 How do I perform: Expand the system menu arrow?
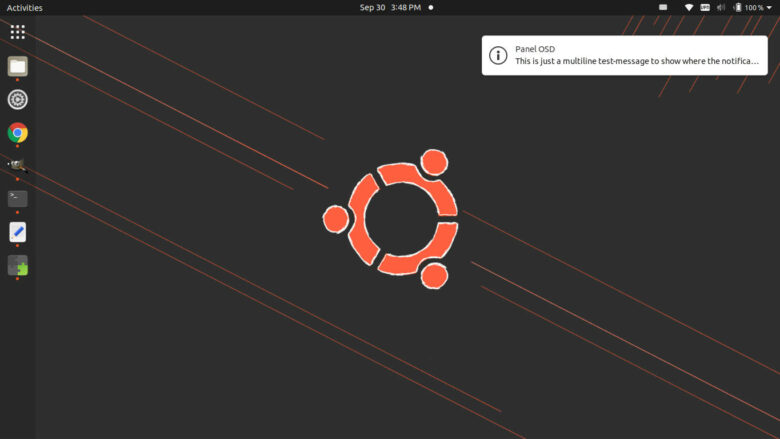769,7
